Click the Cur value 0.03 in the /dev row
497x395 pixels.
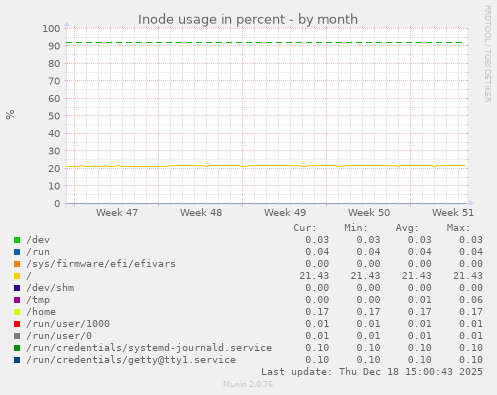point(317,240)
